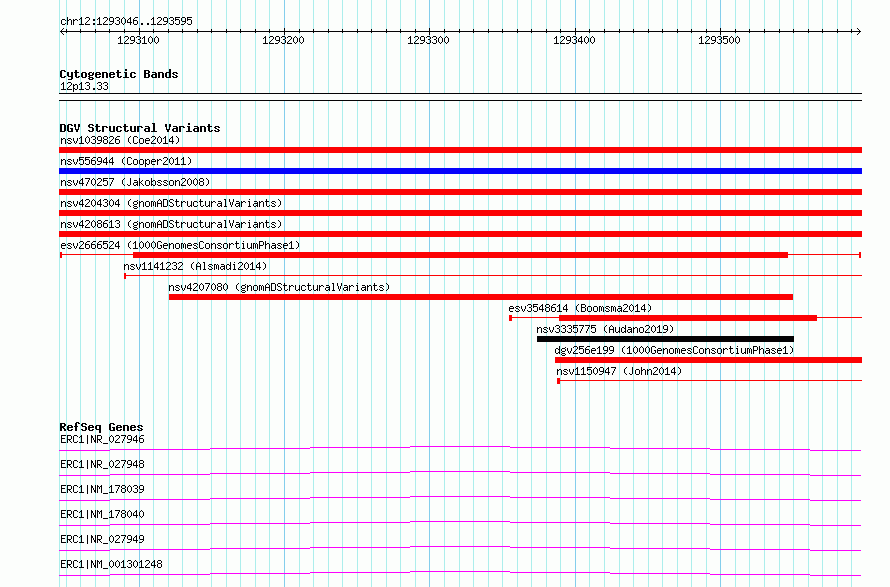Open the dgv256e199 1000Genomes variant bar

tap(708, 360)
